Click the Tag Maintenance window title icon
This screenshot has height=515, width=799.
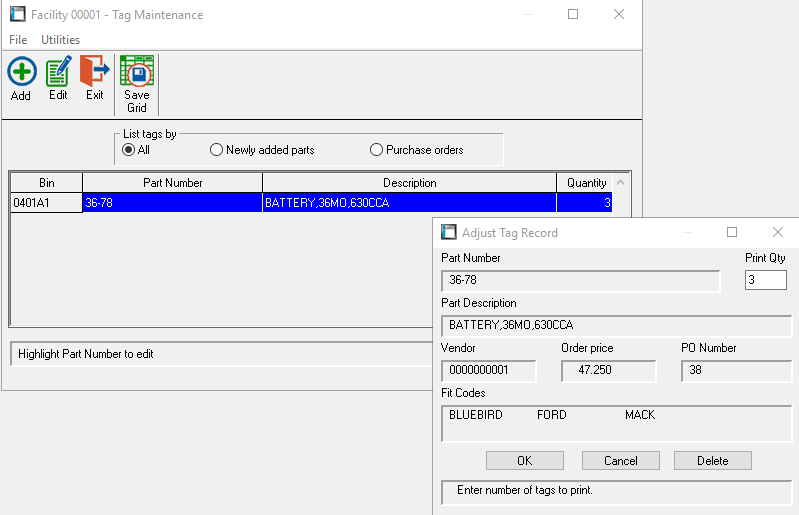tap(17, 15)
